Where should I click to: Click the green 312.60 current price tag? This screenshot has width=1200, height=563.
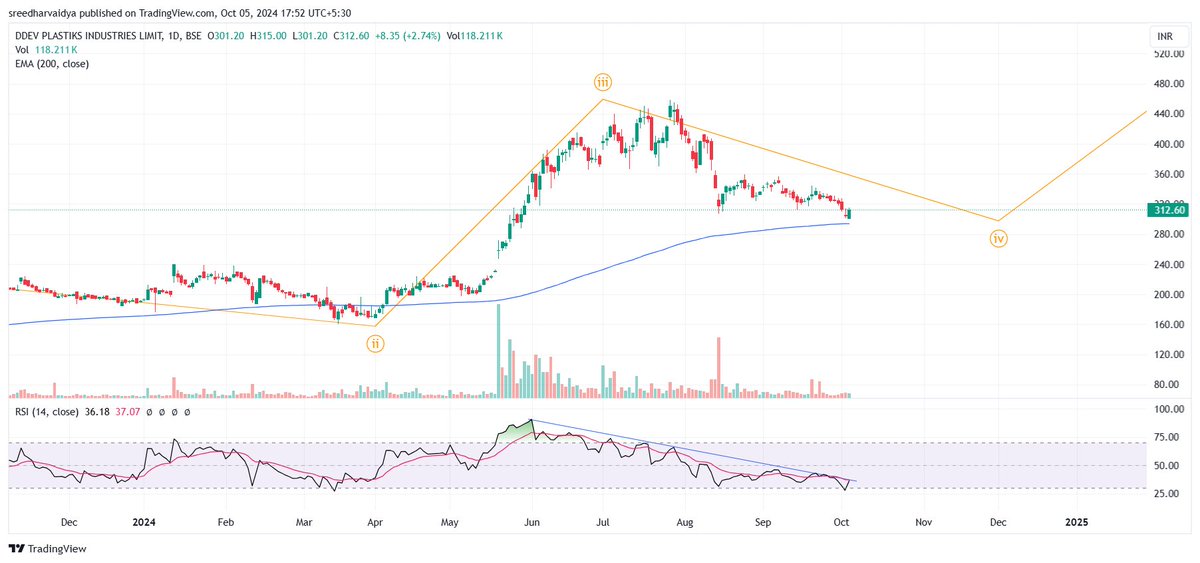click(1166, 210)
